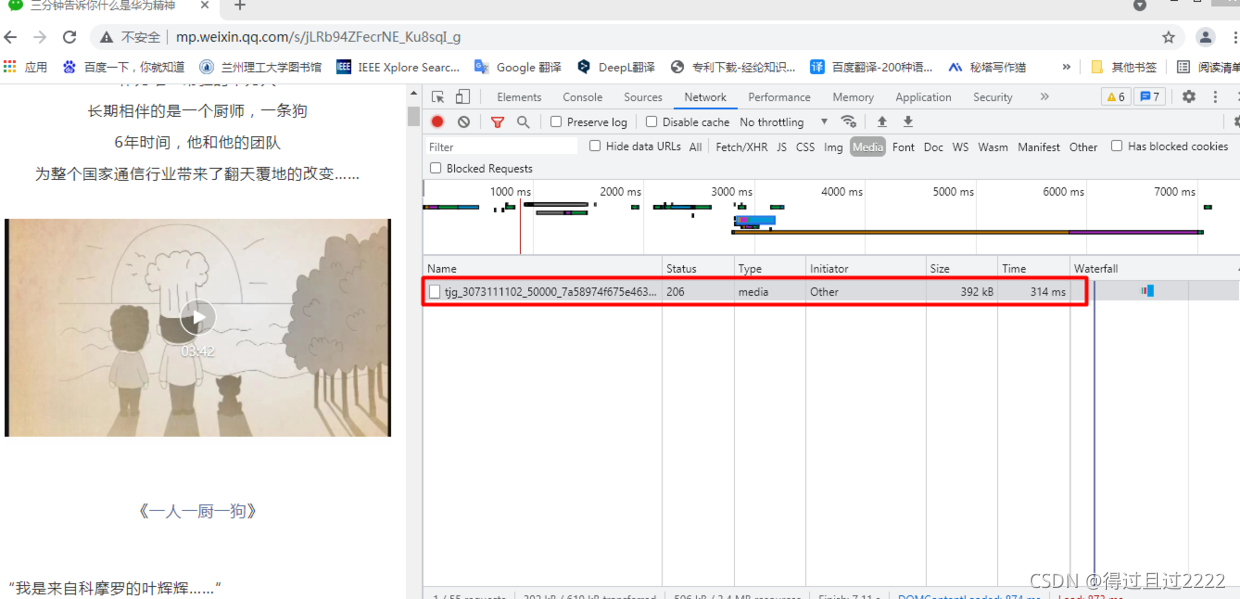The width and height of the screenshot is (1240, 599).
Task: Filter requests by All types
Action: (695, 147)
